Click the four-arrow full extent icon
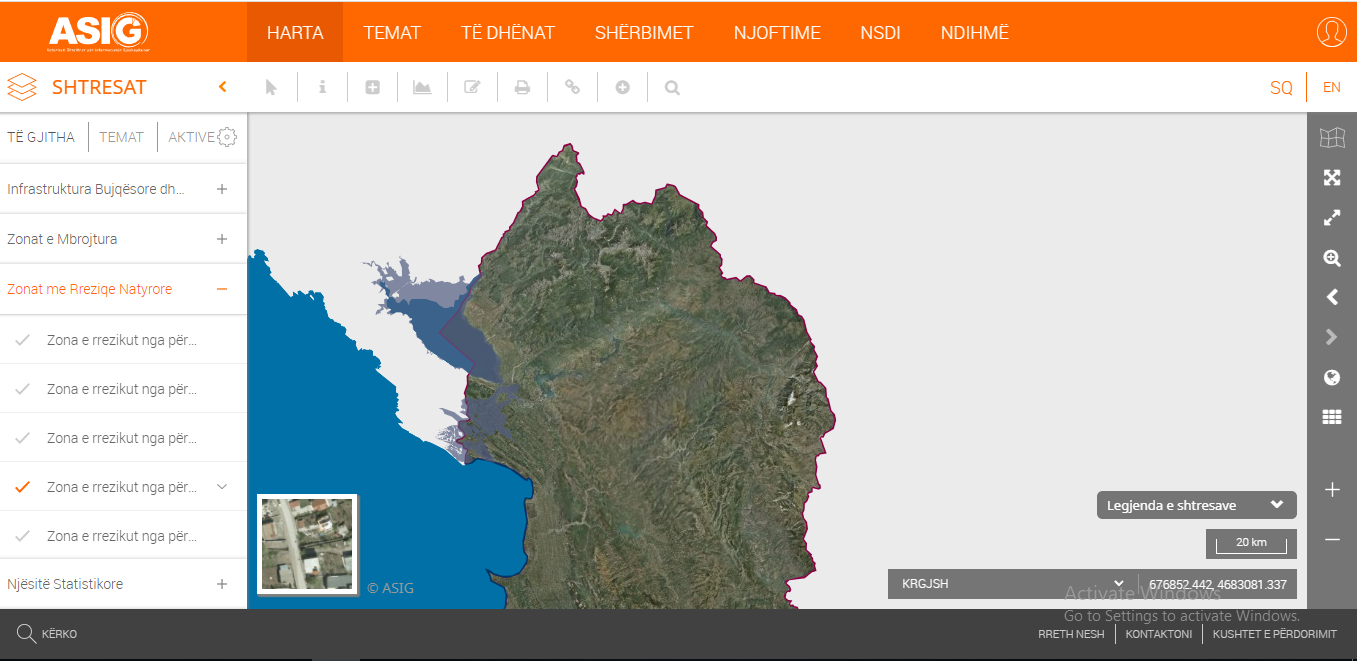Image resolution: width=1357 pixels, height=661 pixels. [x=1332, y=177]
